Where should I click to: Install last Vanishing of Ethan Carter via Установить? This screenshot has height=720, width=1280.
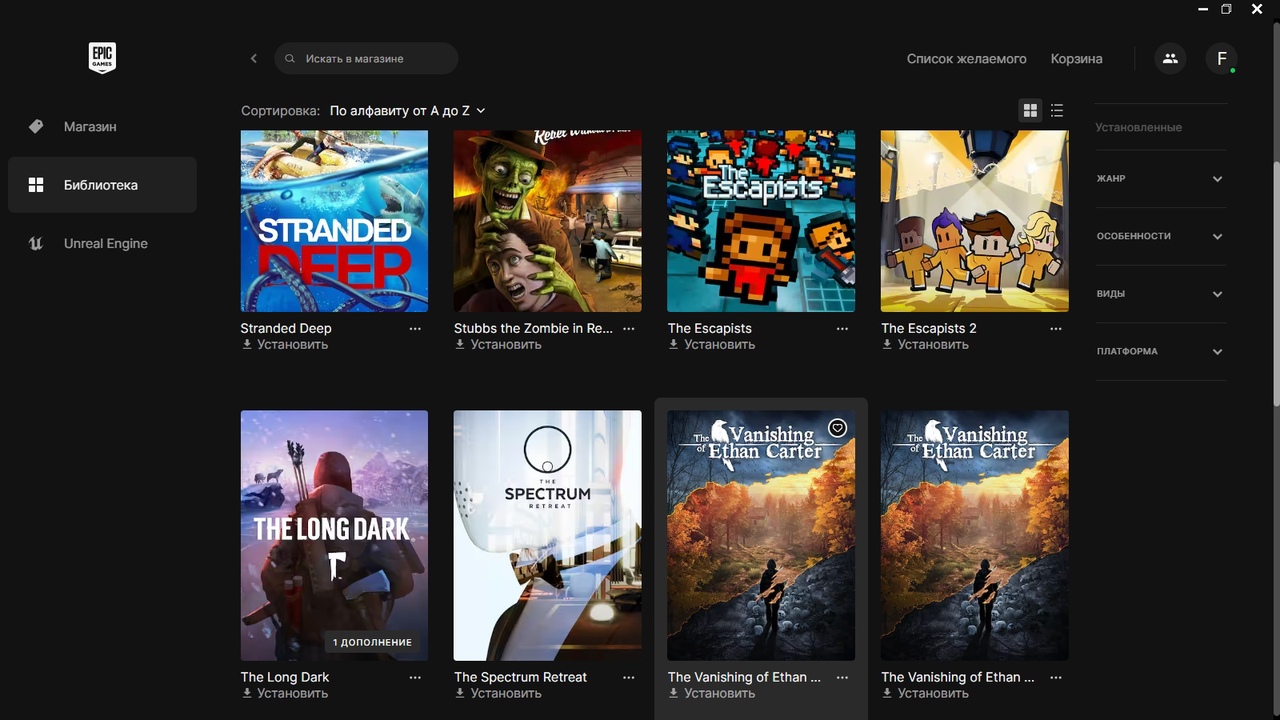tap(925, 693)
